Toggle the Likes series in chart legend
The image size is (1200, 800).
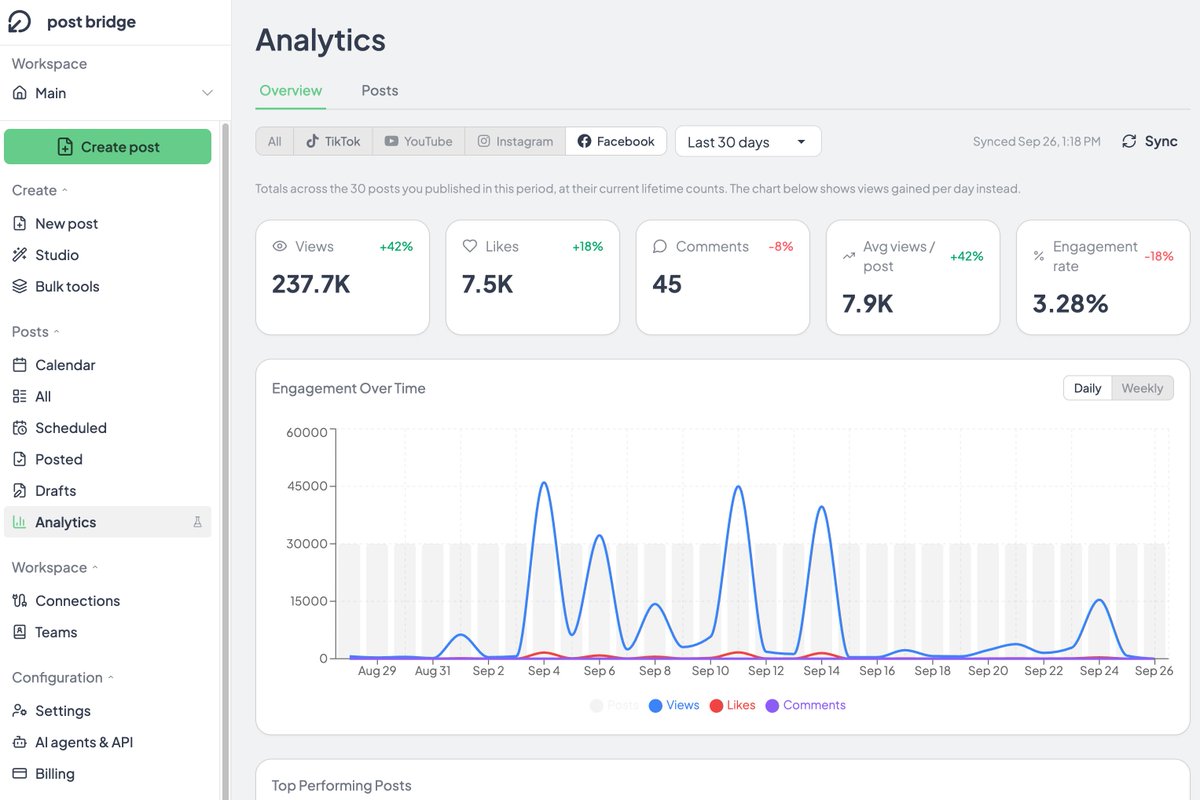732,705
